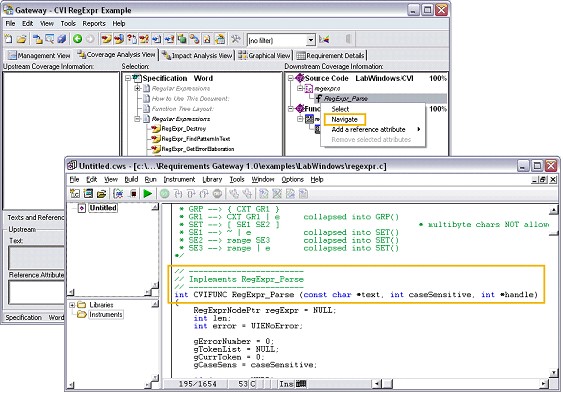
Task: Click the Source Code icon in Downstream Coverage
Action: [x=299, y=78]
